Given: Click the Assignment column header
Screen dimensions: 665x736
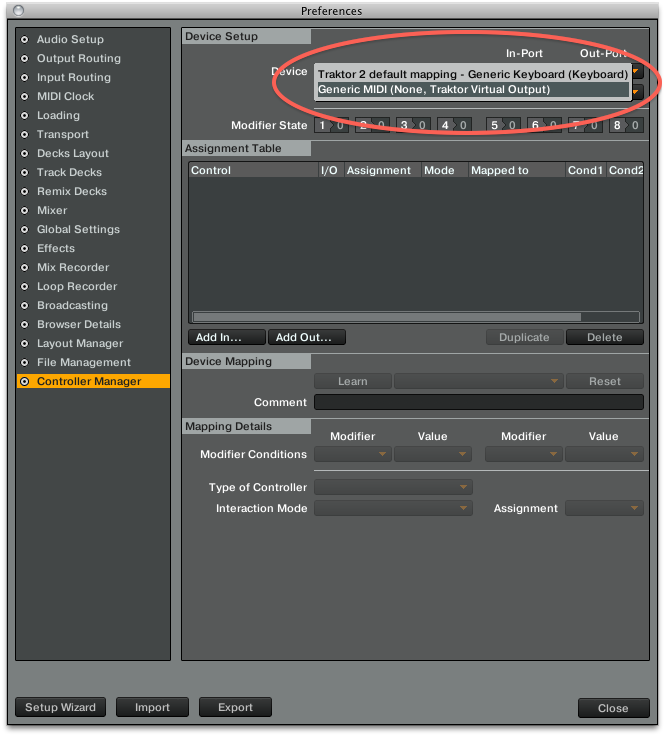Looking at the screenshot, I should click(x=383, y=170).
